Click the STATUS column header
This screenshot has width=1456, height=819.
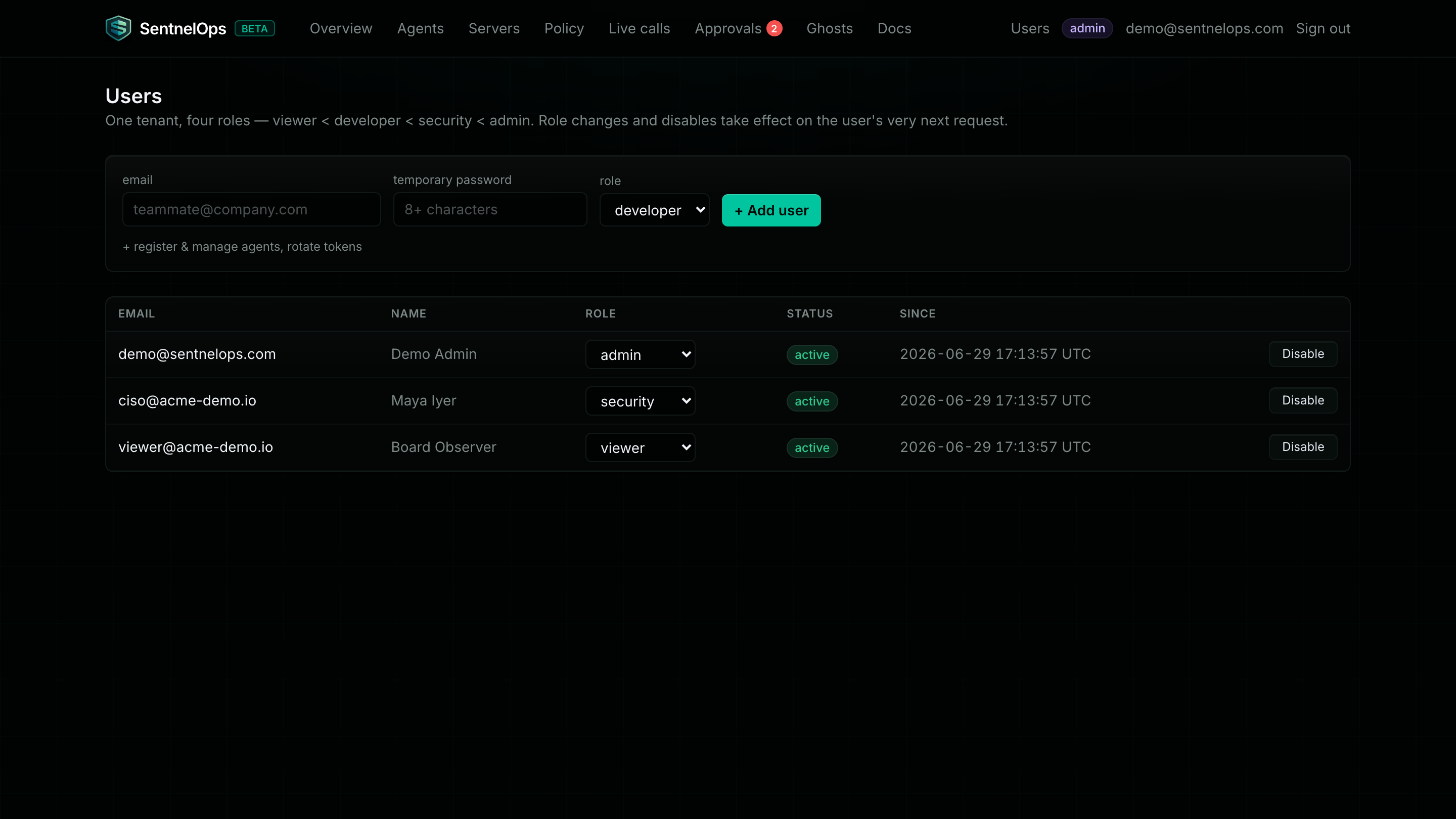(809, 313)
